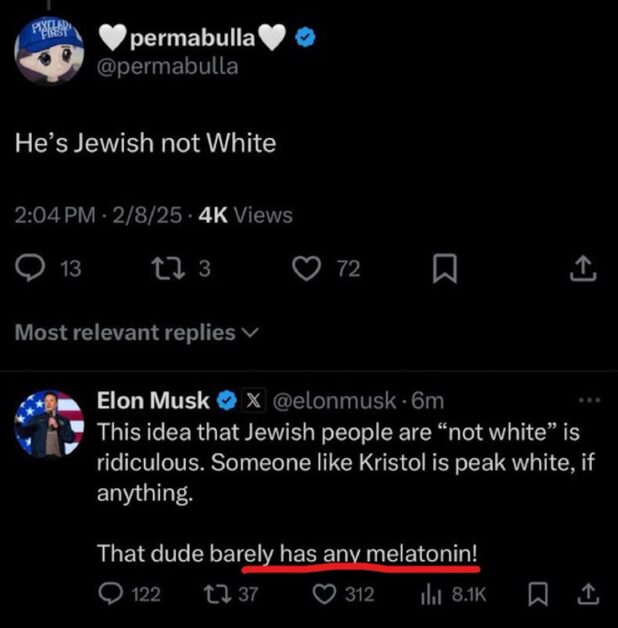The height and width of the screenshot is (628, 618).
Task: Open more options on Elon Musk's reply
Action: [x=590, y=400]
